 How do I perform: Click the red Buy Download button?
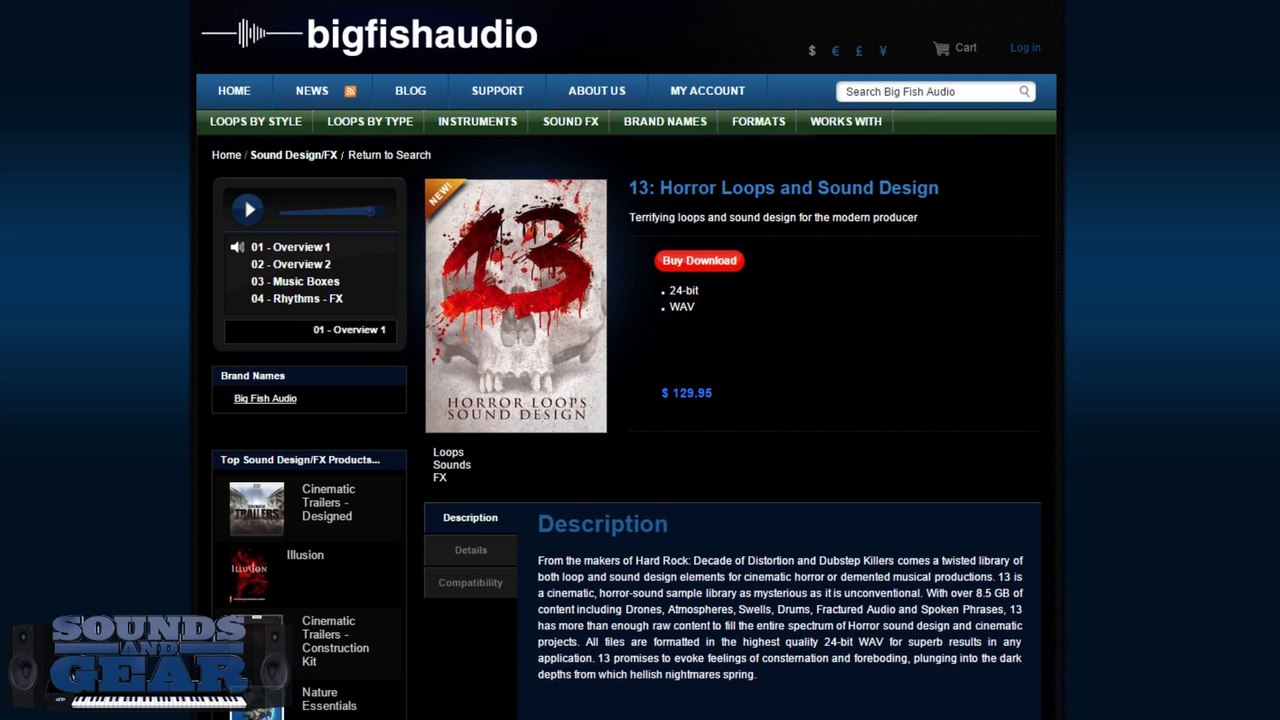pos(699,261)
